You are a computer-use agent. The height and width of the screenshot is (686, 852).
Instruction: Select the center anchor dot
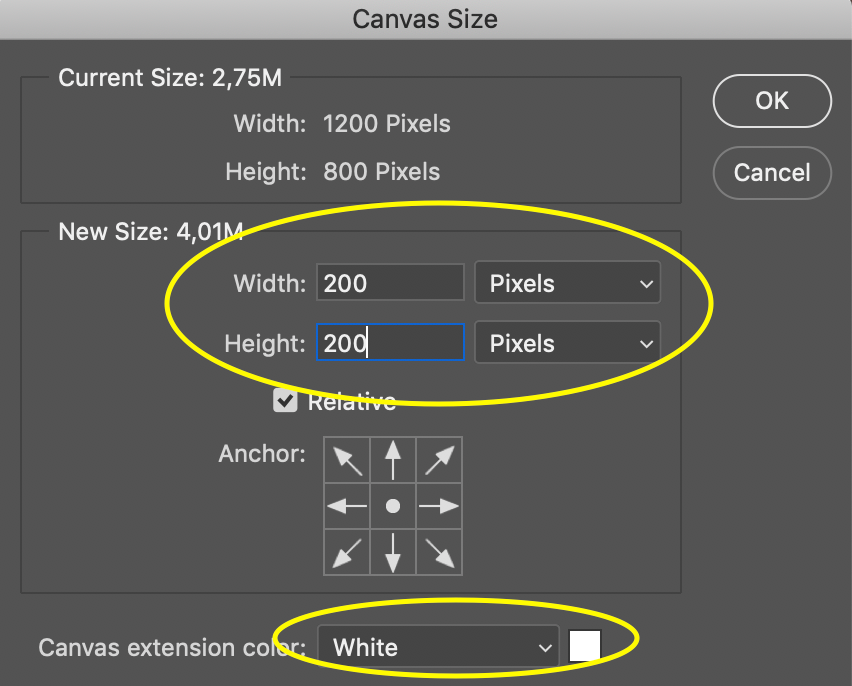pyautogui.click(x=393, y=506)
